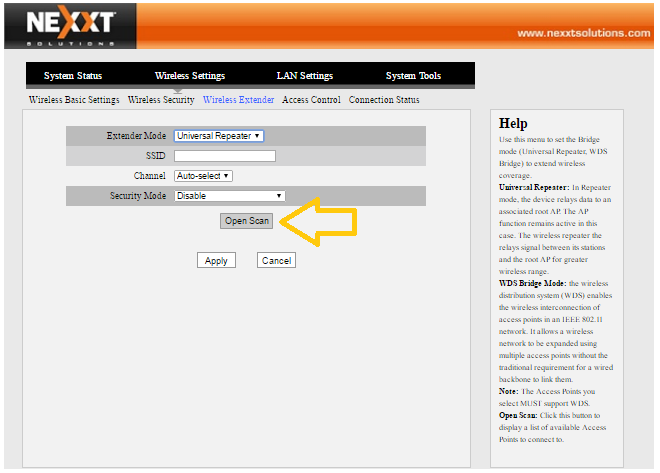Click the SSID input field

pyautogui.click(x=225, y=156)
